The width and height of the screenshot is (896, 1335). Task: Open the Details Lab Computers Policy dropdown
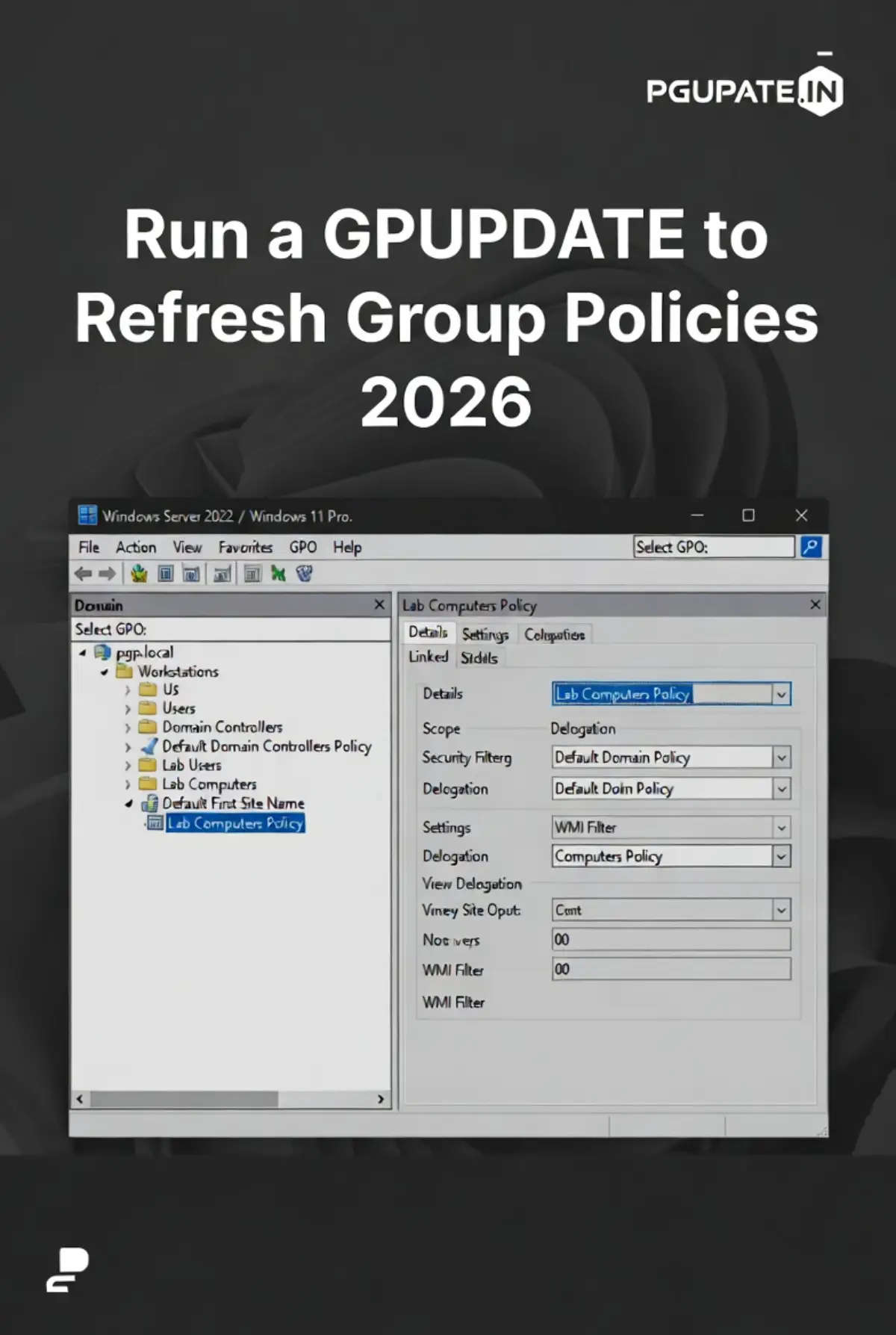(781, 694)
